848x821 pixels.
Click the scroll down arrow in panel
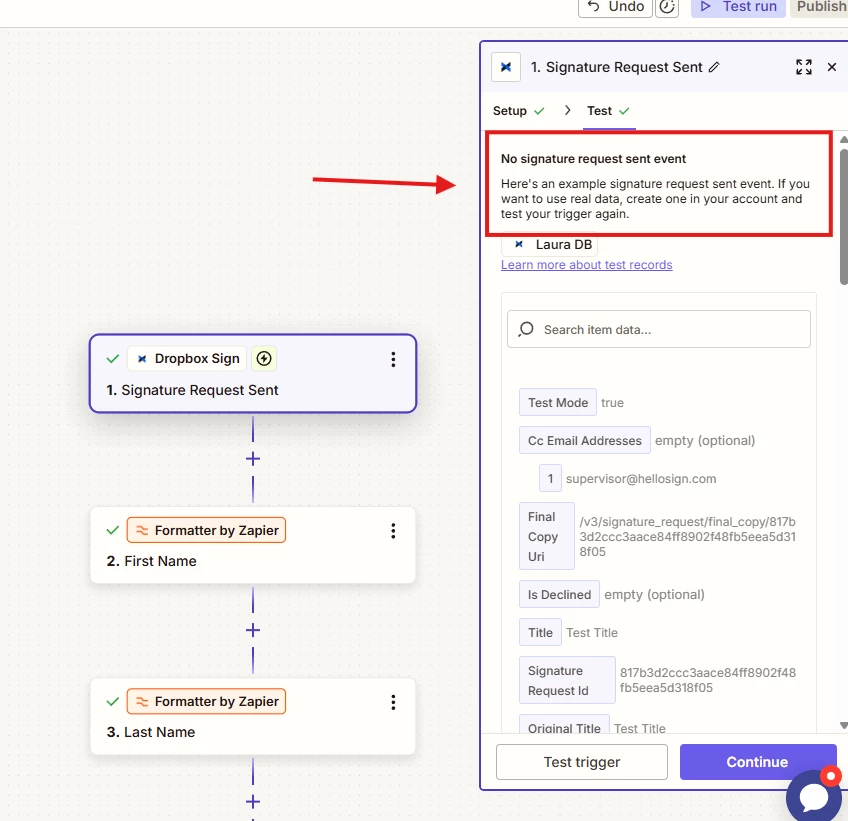(x=843, y=725)
